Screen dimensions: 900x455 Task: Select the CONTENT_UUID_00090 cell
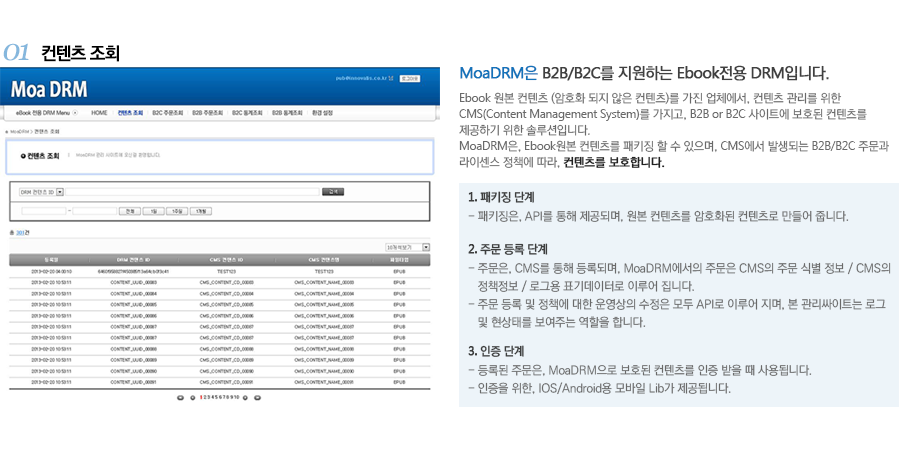tap(133, 371)
